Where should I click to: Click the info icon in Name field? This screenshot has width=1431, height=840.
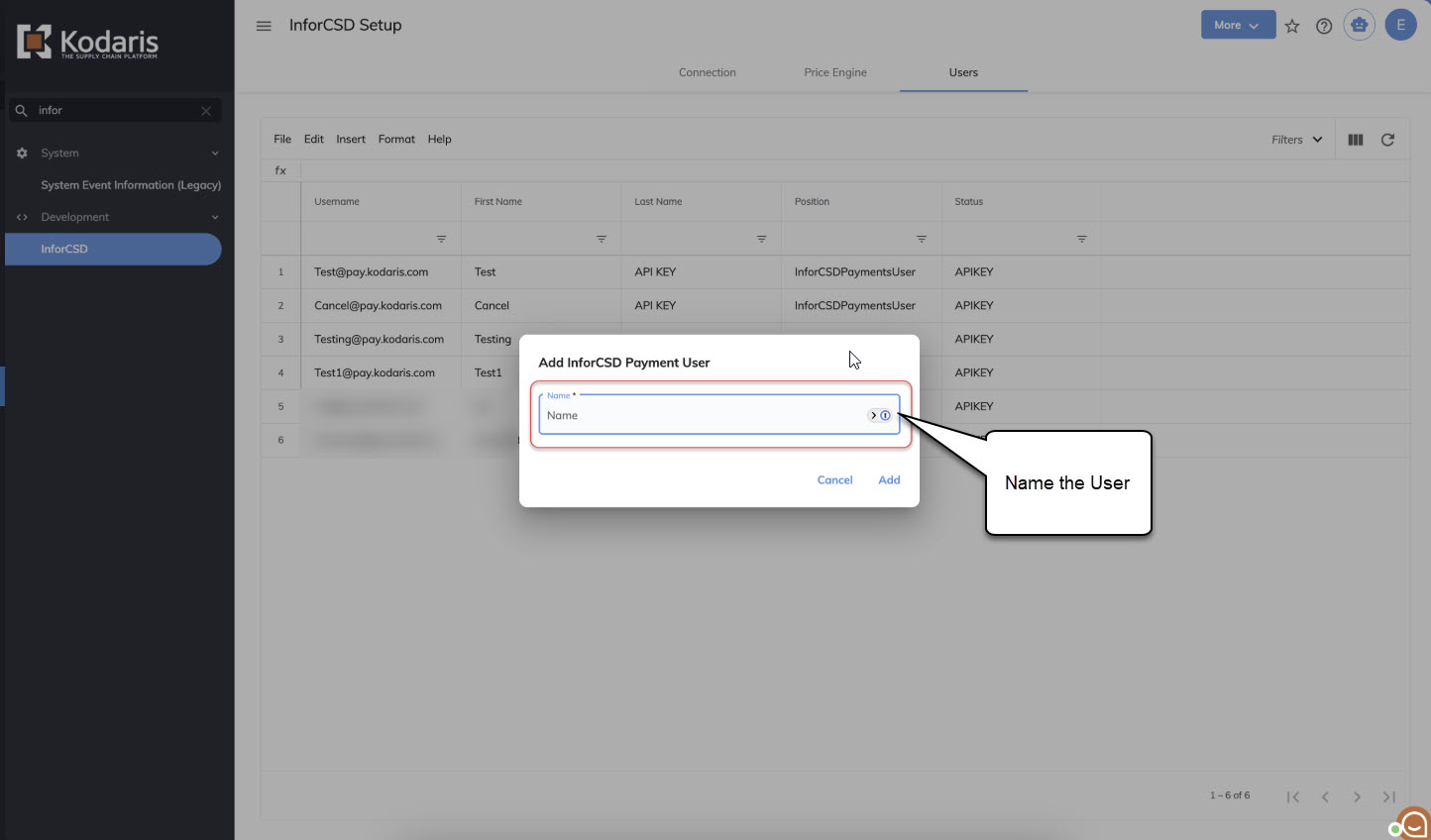point(885,415)
